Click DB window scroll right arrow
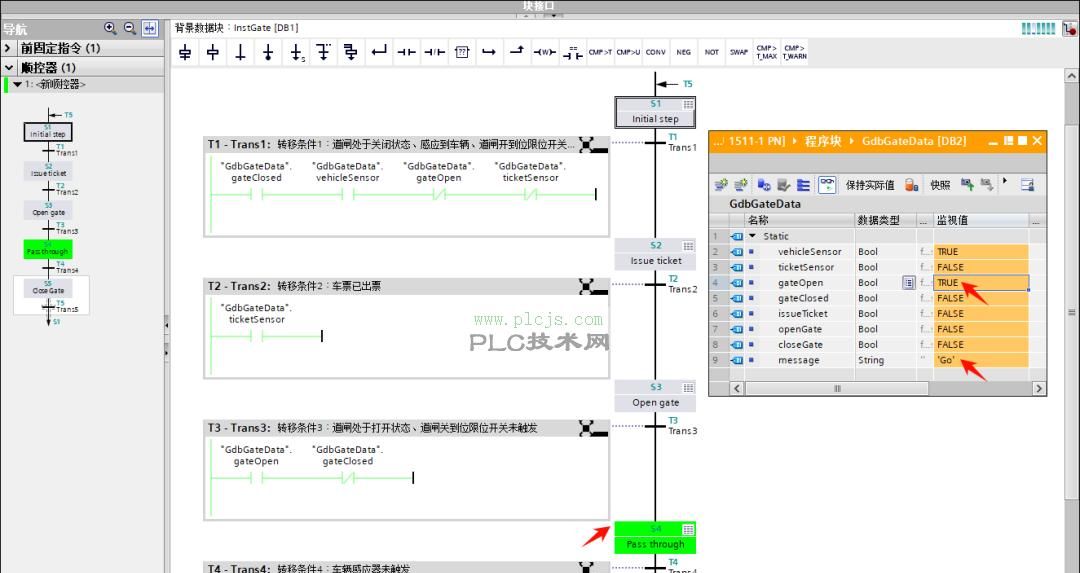 pyautogui.click(x=1039, y=388)
